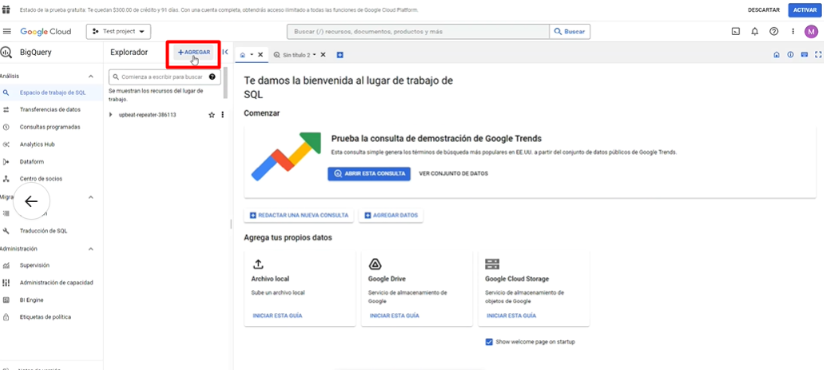Collapse the Análisis section
Viewport: 830px width, 390px height.
tap(91, 76)
